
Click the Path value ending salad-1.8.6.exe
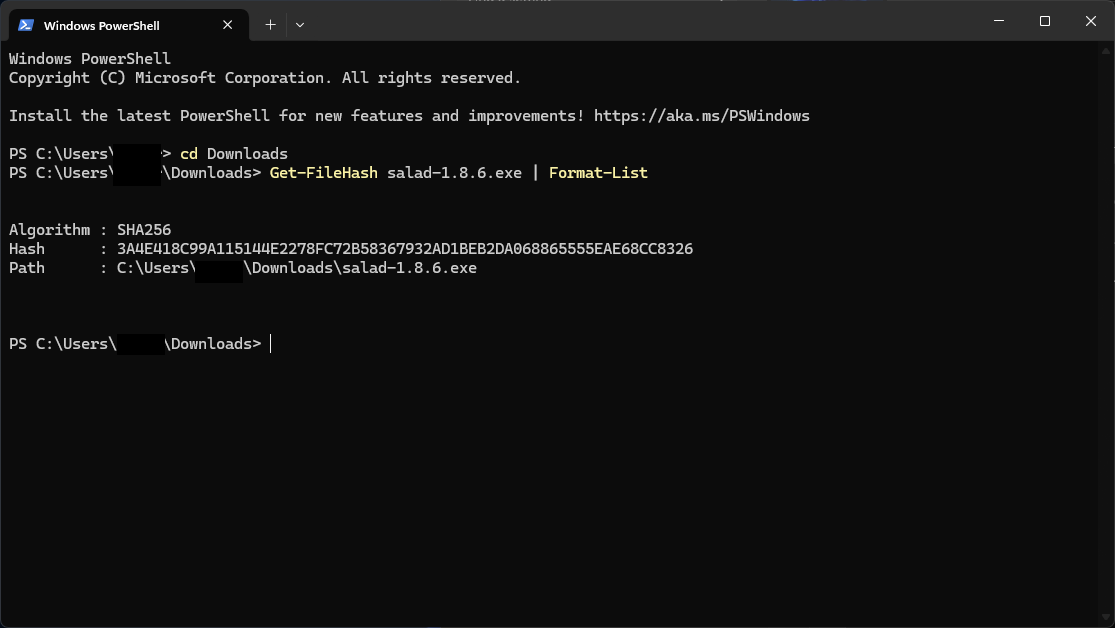point(297,268)
